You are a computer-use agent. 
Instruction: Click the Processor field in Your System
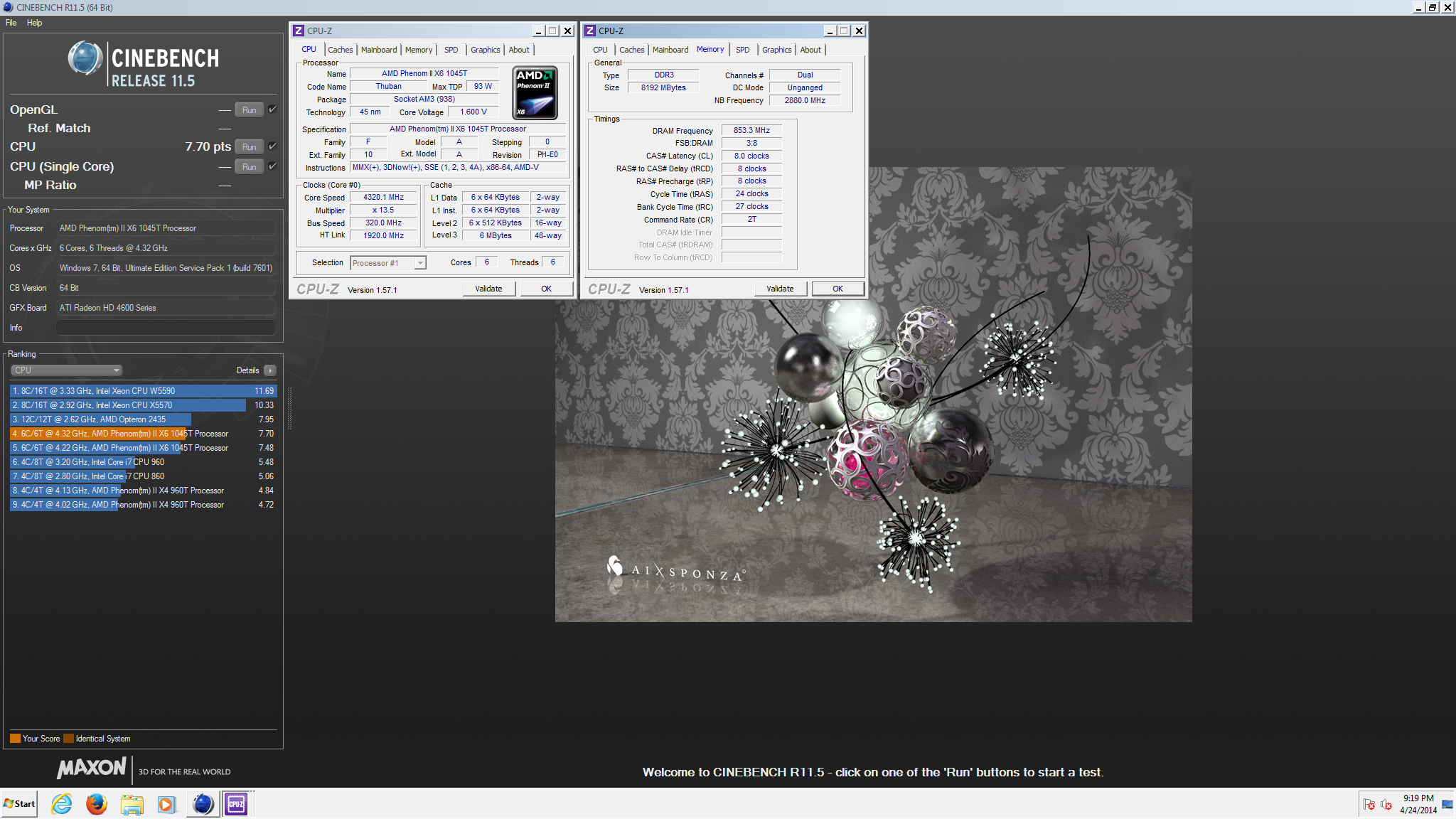point(166,228)
